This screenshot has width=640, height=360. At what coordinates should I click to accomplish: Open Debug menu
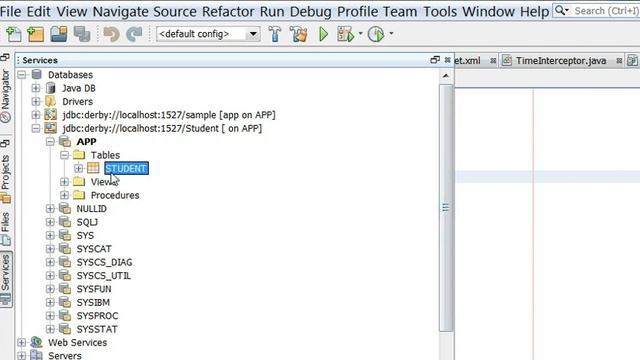pyautogui.click(x=311, y=11)
